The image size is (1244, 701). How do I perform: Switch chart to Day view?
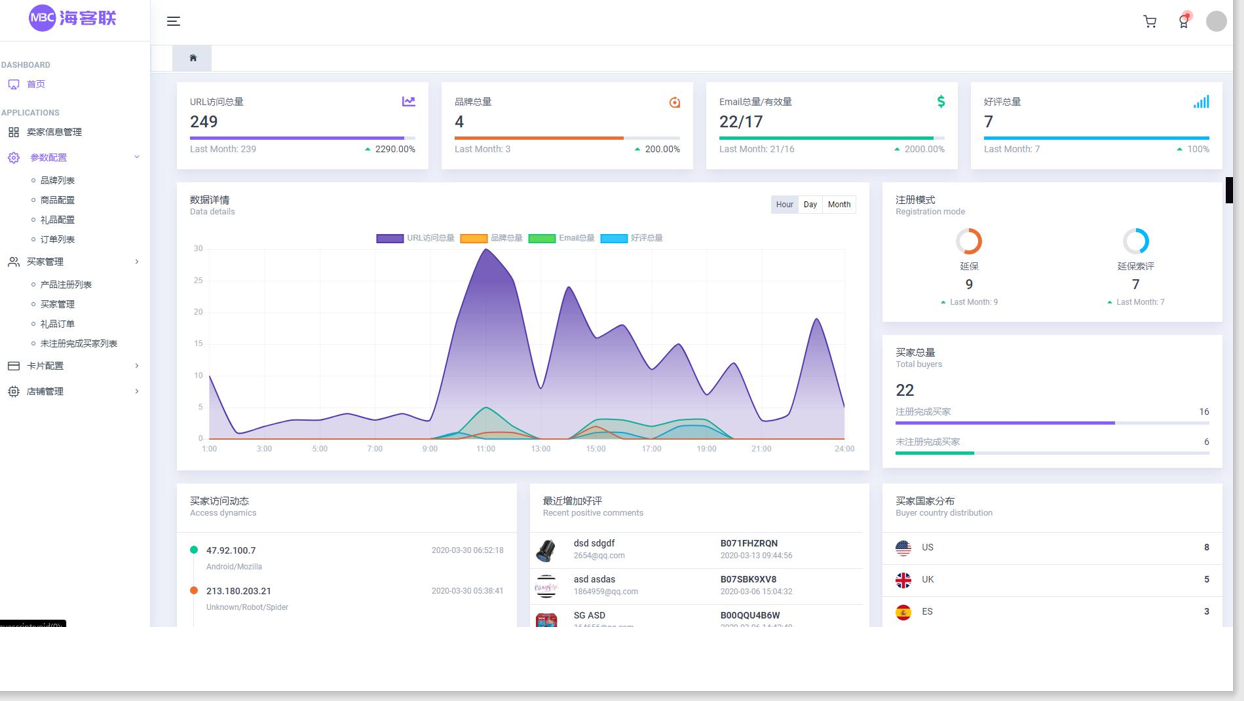(x=810, y=204)
